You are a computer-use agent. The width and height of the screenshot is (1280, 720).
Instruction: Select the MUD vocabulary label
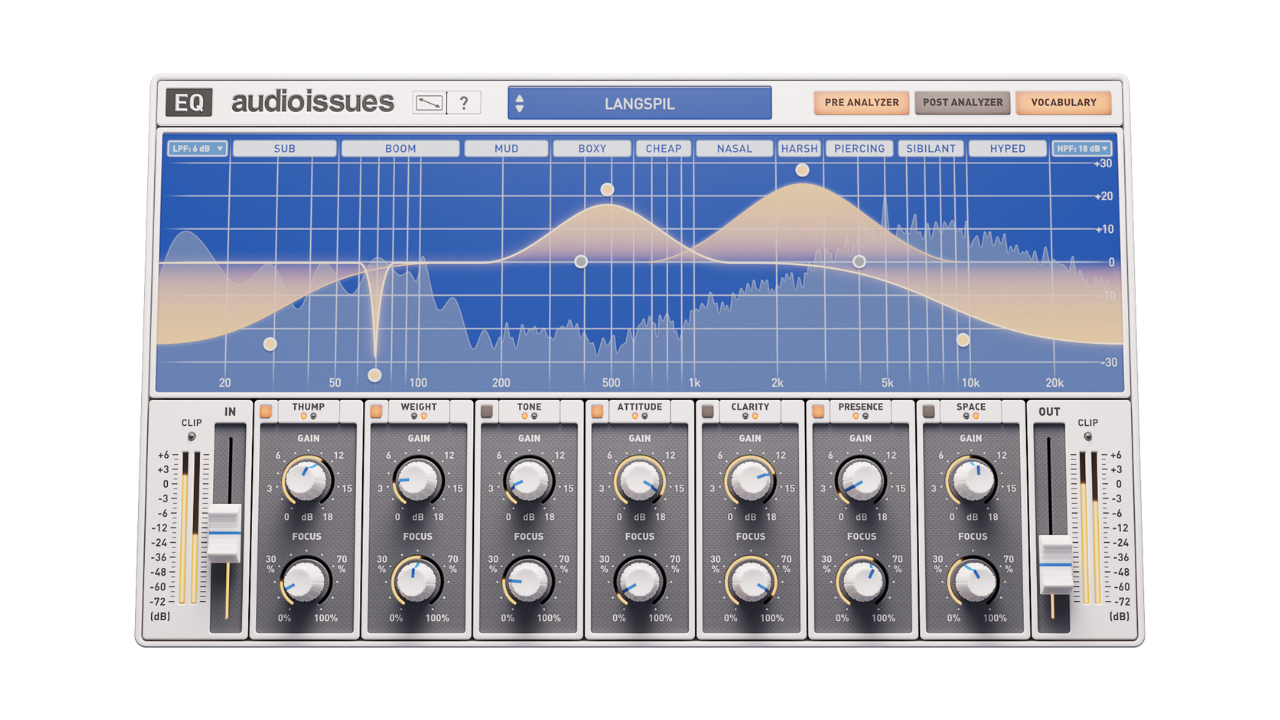tap(507, 149)
